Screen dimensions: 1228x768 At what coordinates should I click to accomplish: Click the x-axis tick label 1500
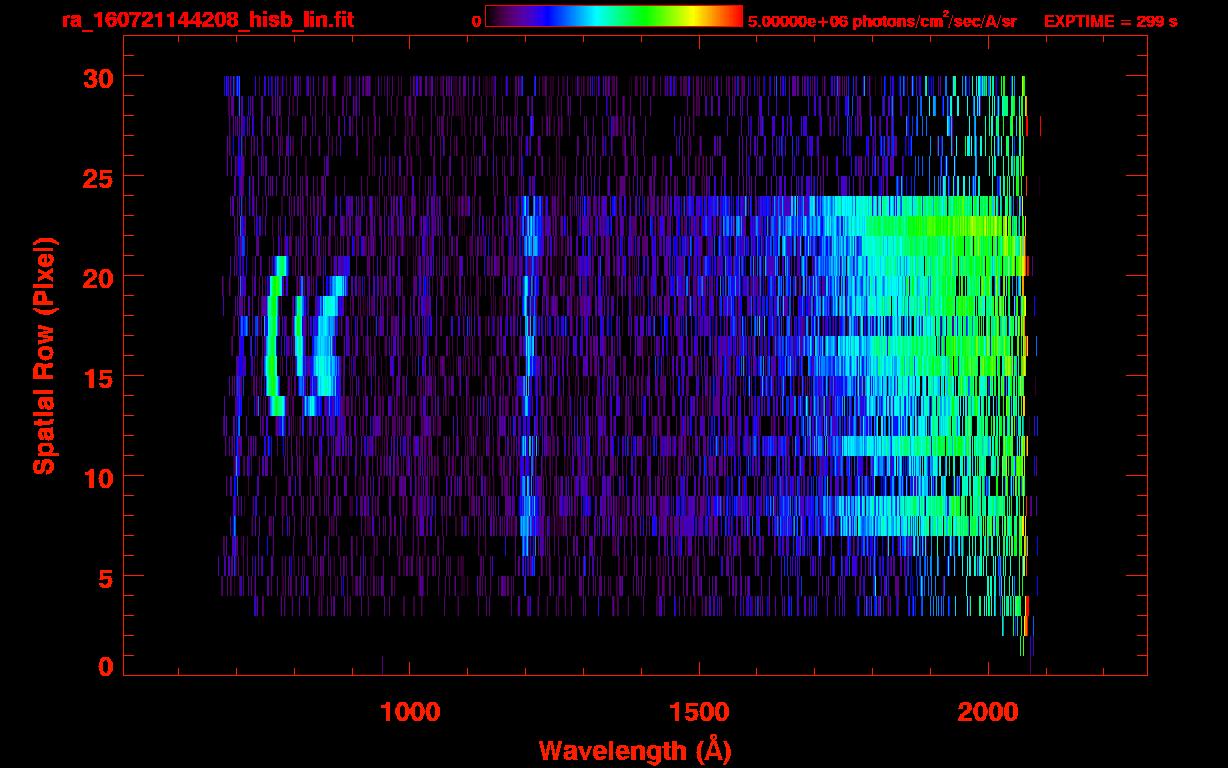click(x=699, y=712)
